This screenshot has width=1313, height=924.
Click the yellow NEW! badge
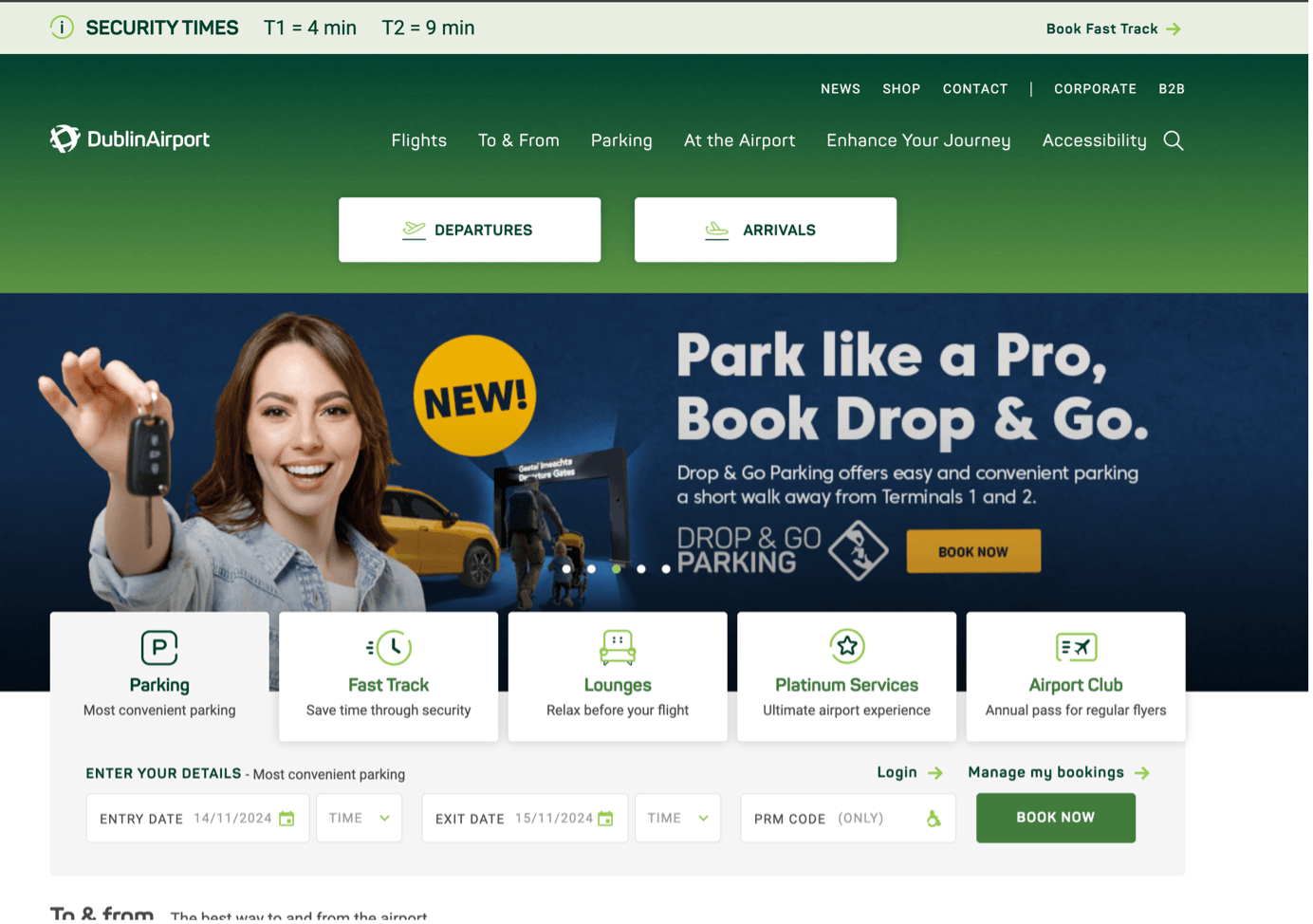pos(476,397)
